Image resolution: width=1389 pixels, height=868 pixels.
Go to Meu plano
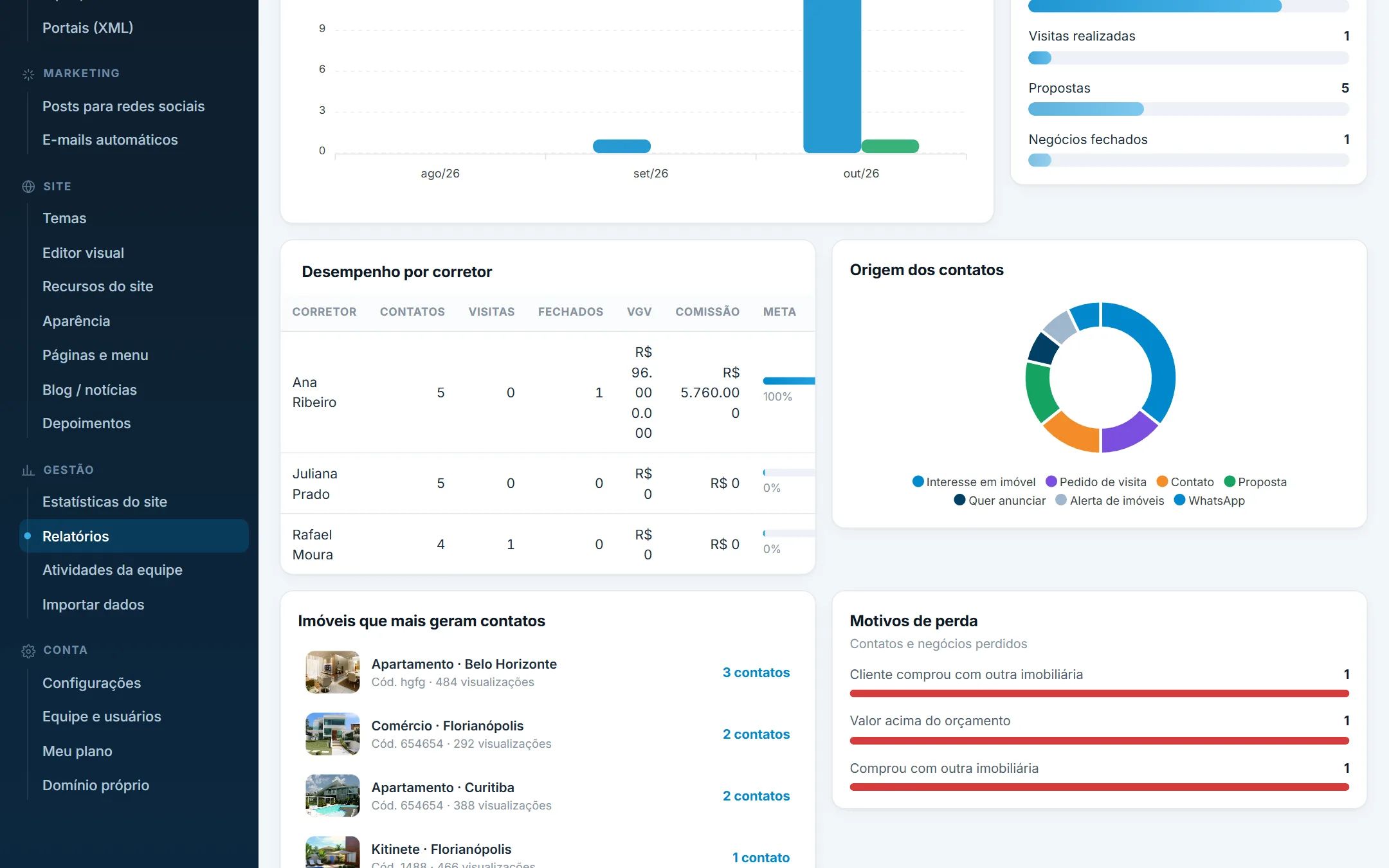click(77, 751)
